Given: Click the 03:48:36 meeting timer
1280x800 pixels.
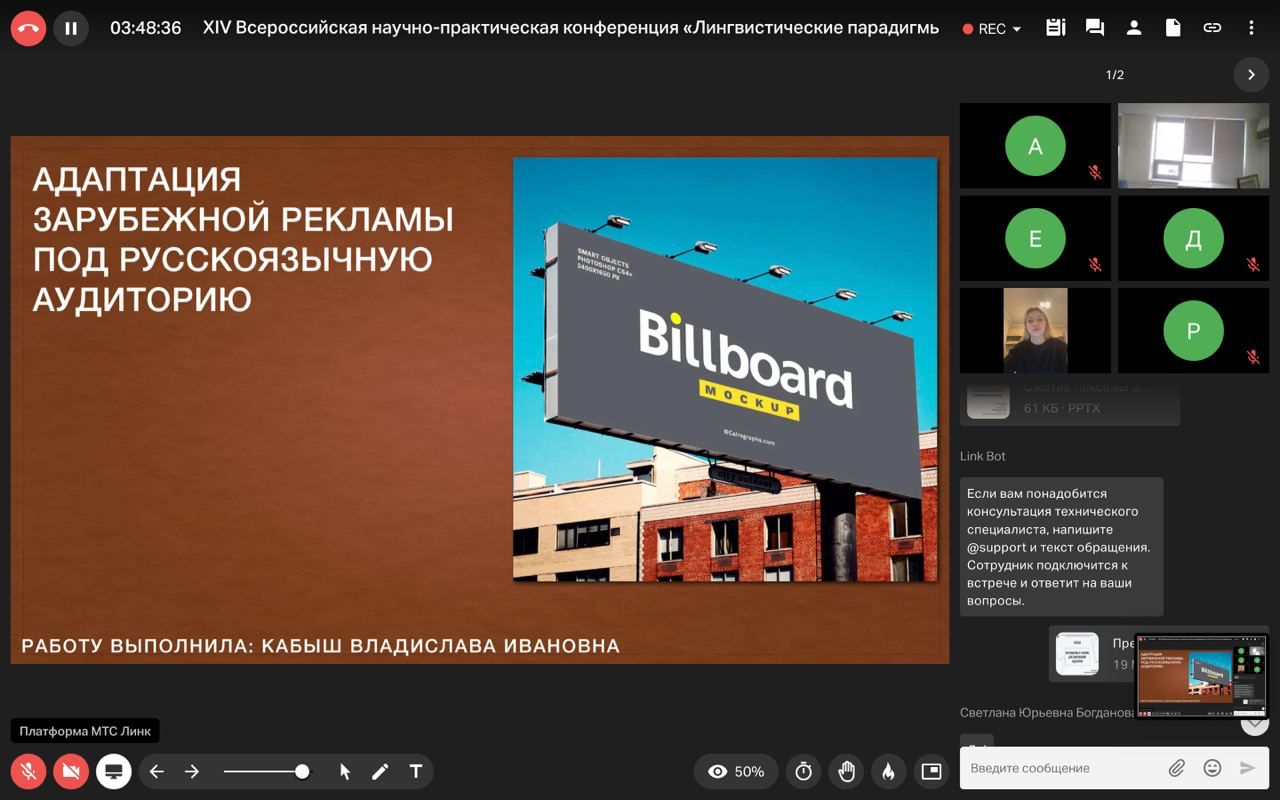Looking at the screenshot, I should (x=146, y=28).
